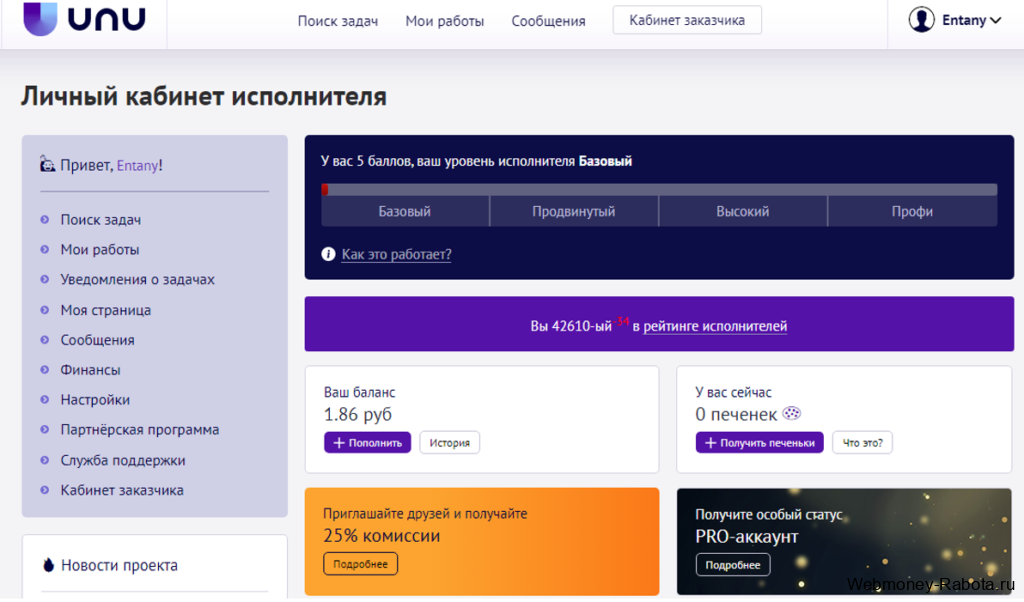Click the 0 печенек value text
Viewport: 1024px width, 602px height.
coord(736,415)
